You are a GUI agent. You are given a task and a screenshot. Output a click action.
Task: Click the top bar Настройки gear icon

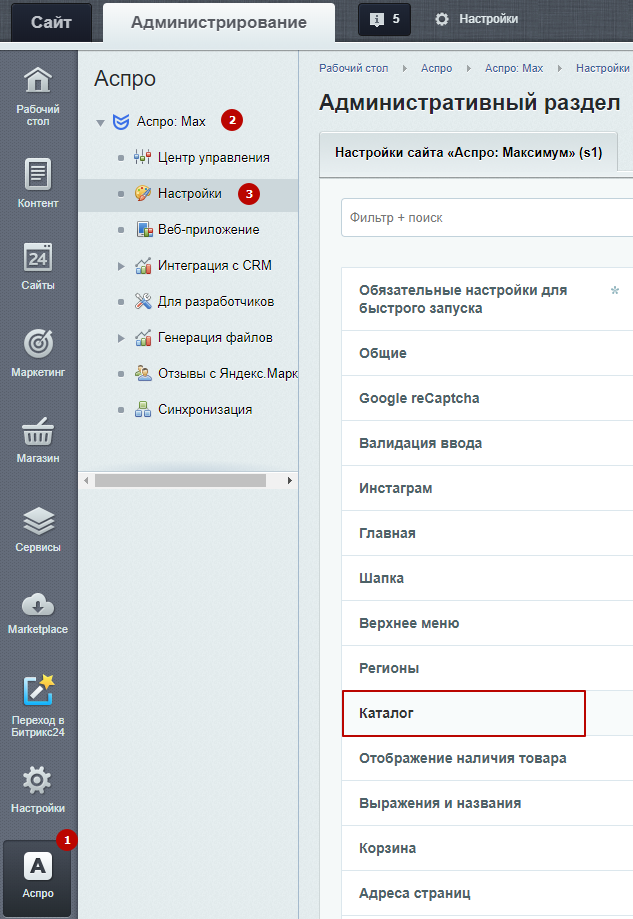click(441, 19)
